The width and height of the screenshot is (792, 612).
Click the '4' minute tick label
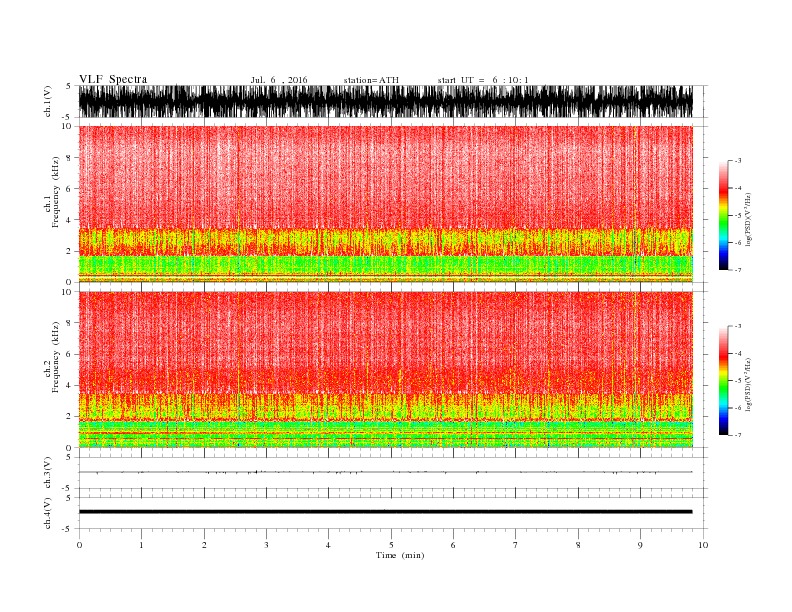coord(328,545)
